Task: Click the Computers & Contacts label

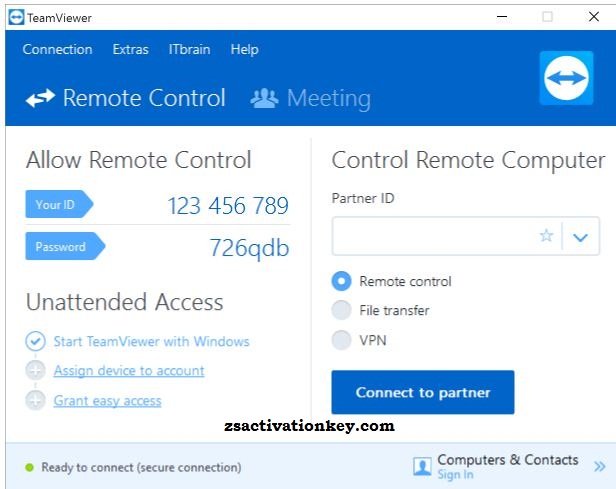Action: [508, 460]
